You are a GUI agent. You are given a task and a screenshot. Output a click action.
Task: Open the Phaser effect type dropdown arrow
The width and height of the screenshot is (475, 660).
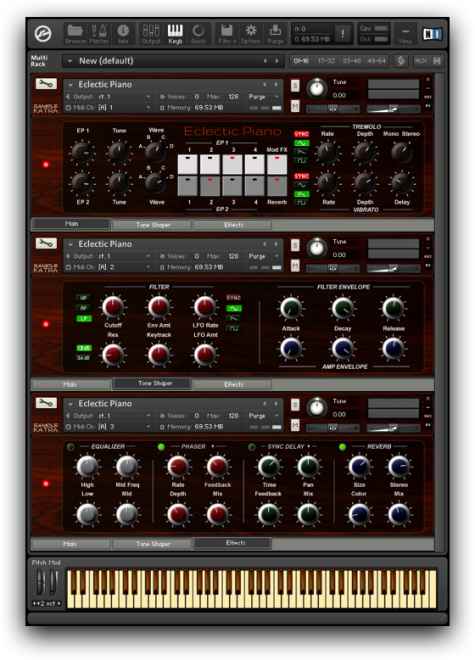click(213, 446)
